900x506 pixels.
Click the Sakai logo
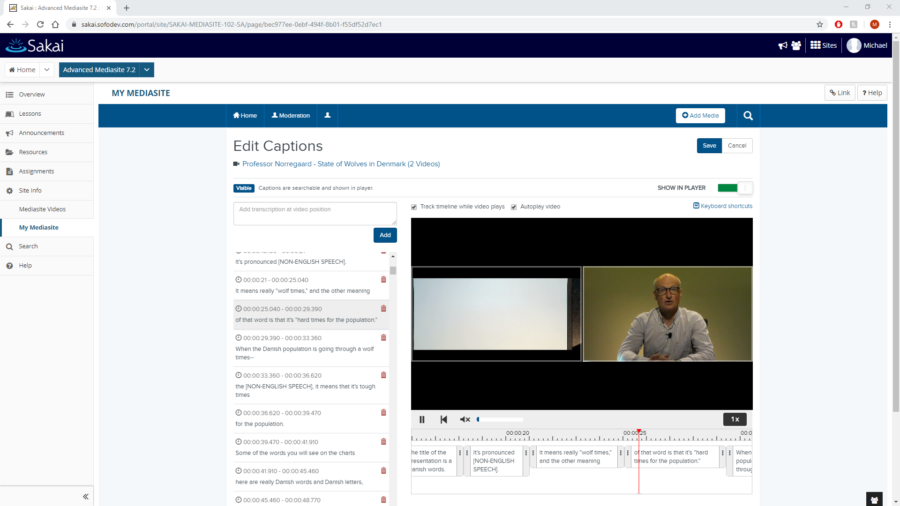pyautogui.click(x=34, y=45)
